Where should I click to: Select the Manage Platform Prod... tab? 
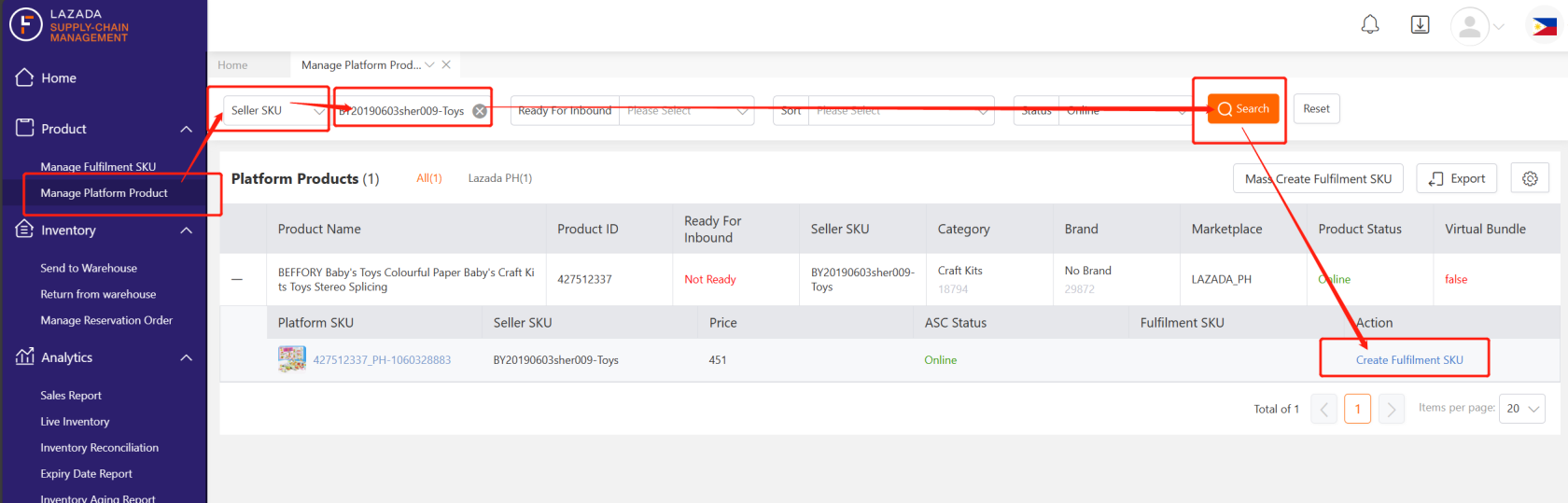click(x=360, y=65)
